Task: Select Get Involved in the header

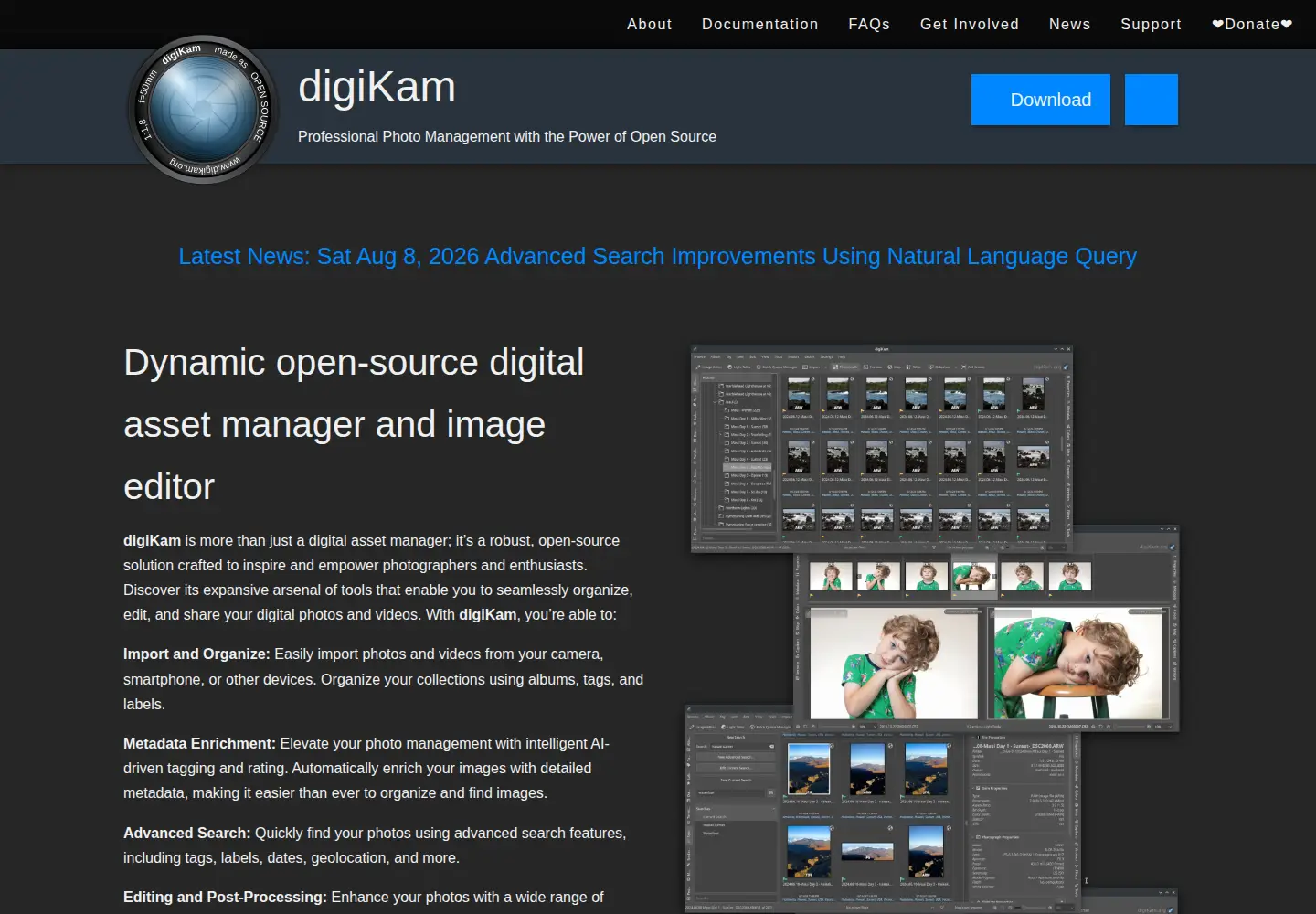Action: click(969, 25)
